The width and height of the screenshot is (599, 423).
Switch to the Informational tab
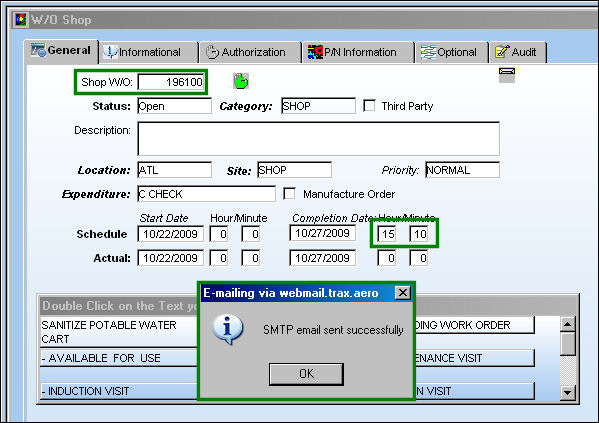click(x=149, y=52)
